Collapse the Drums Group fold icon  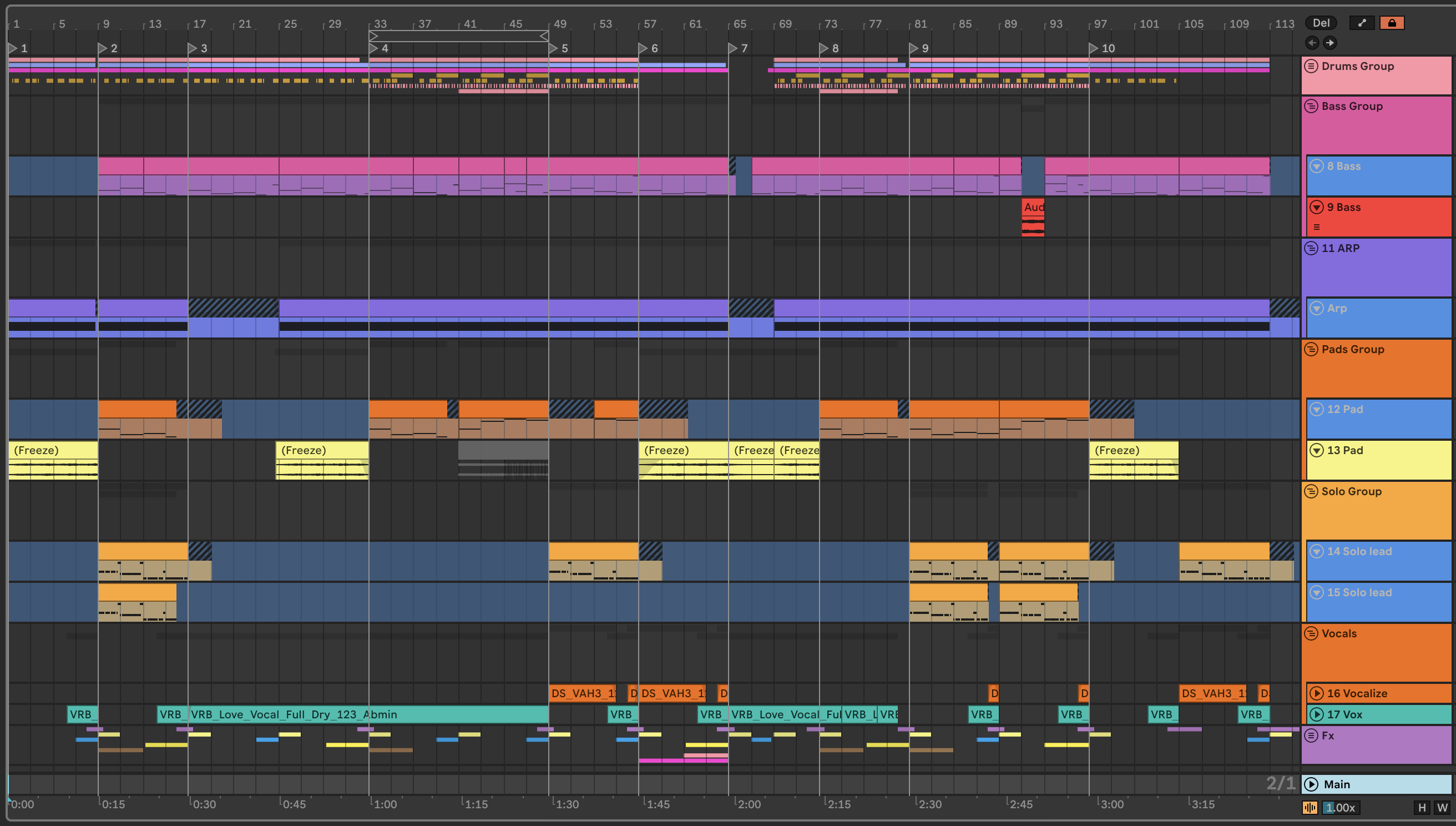(1311, 66)
